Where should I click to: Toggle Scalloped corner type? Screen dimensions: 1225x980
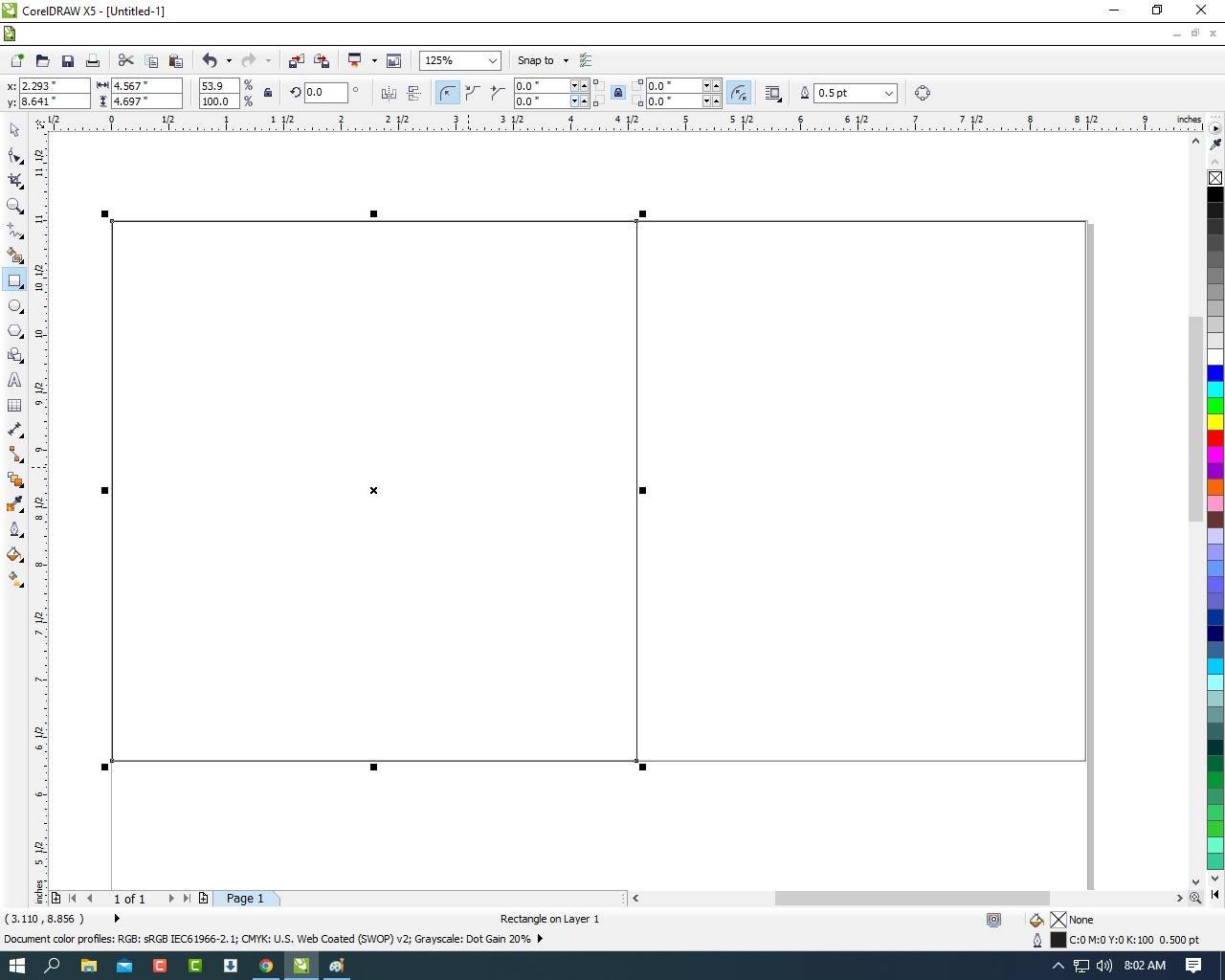point(472,93)
